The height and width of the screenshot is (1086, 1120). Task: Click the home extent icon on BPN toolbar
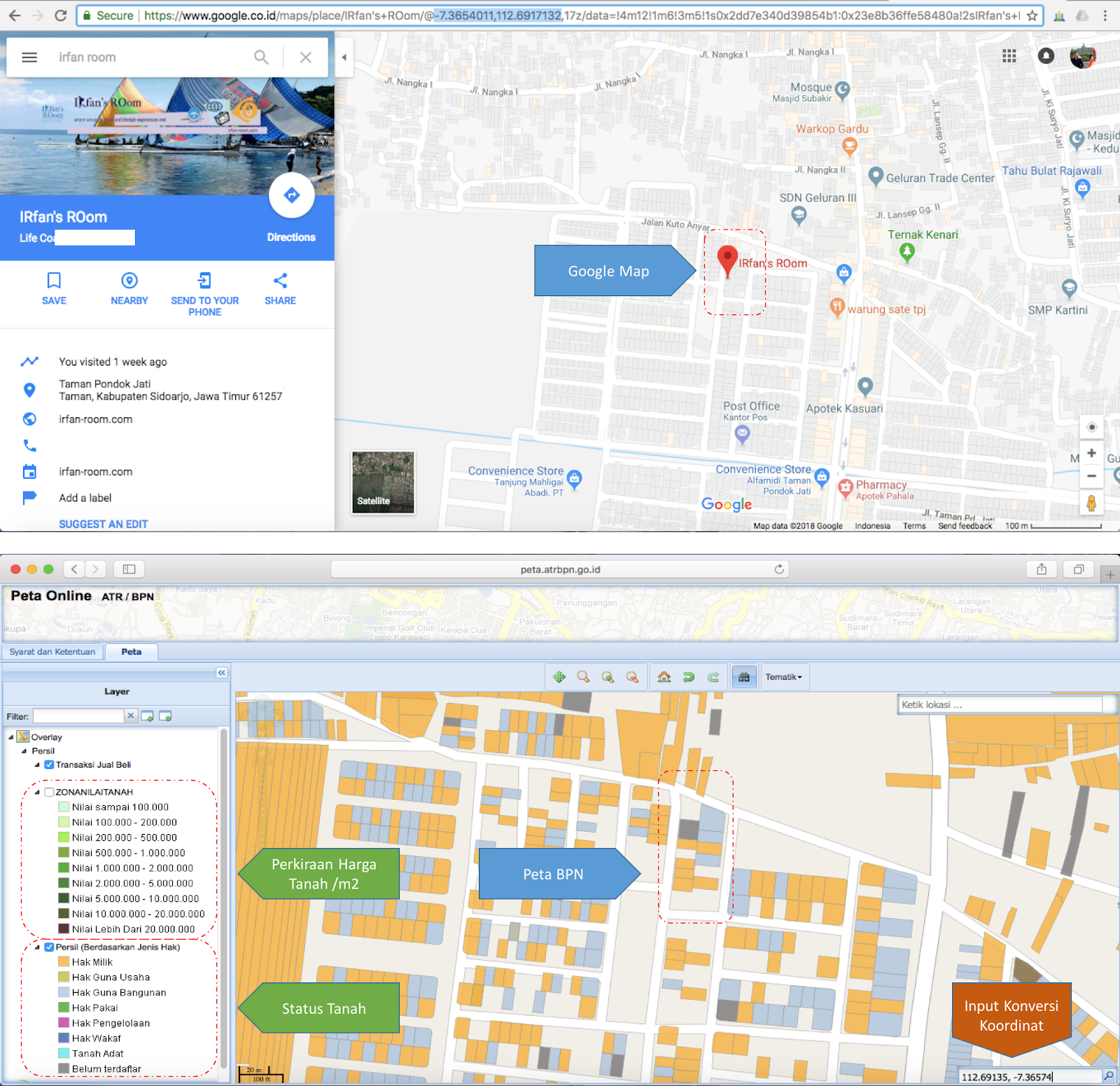664,677
